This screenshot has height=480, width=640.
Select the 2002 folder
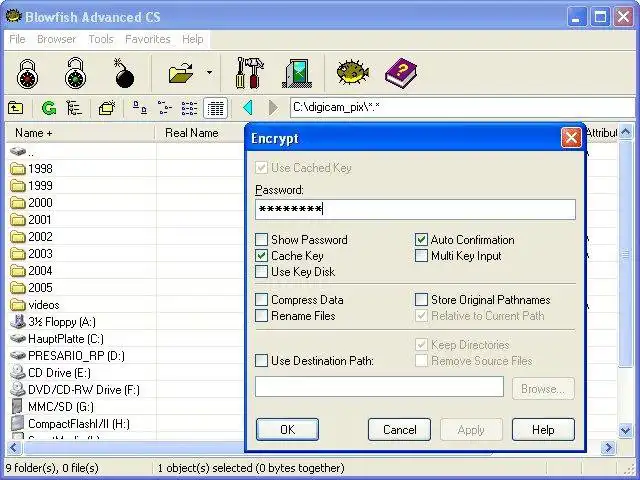32,237
